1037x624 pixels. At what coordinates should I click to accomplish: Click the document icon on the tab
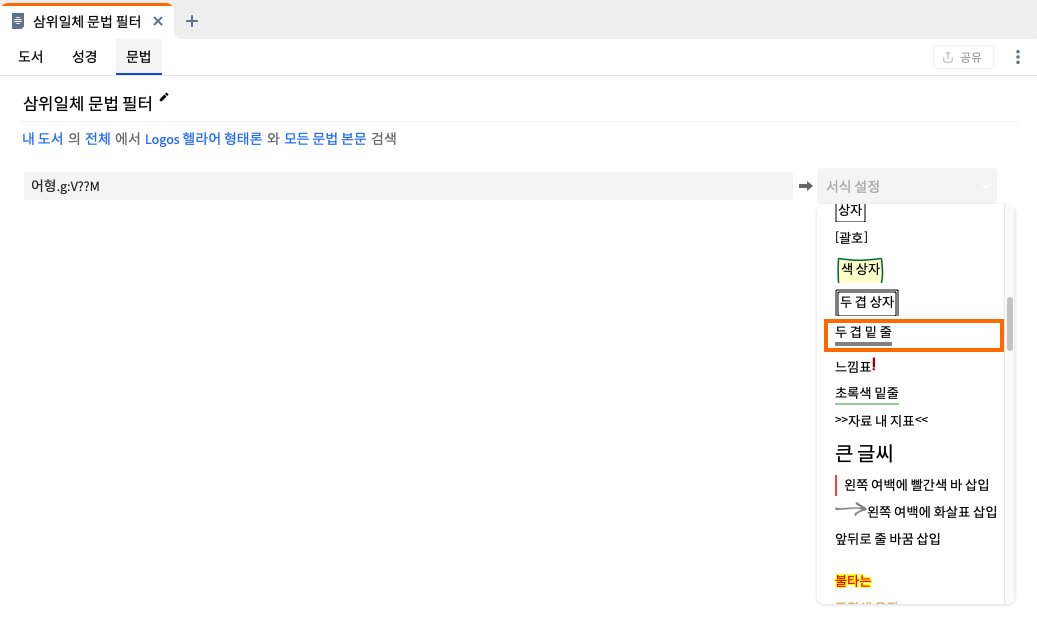(18, 21)
